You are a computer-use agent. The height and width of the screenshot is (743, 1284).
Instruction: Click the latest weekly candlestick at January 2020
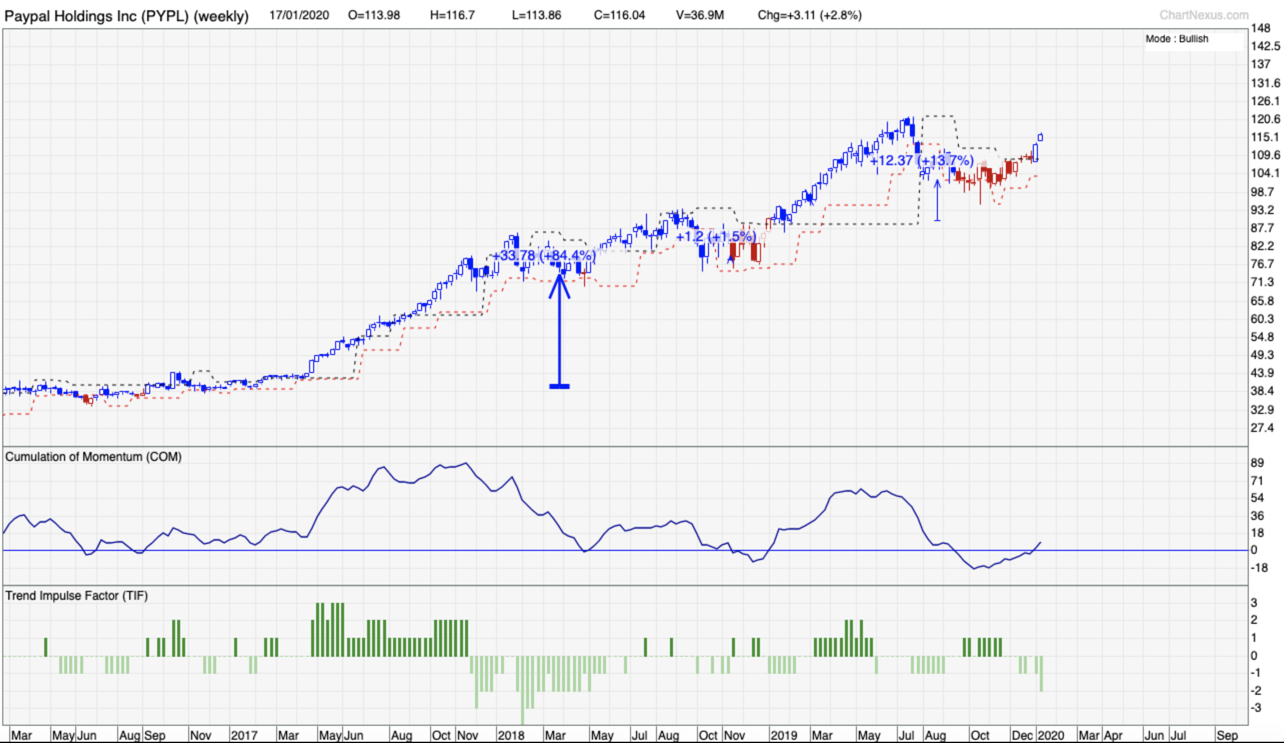(1041, 137)
